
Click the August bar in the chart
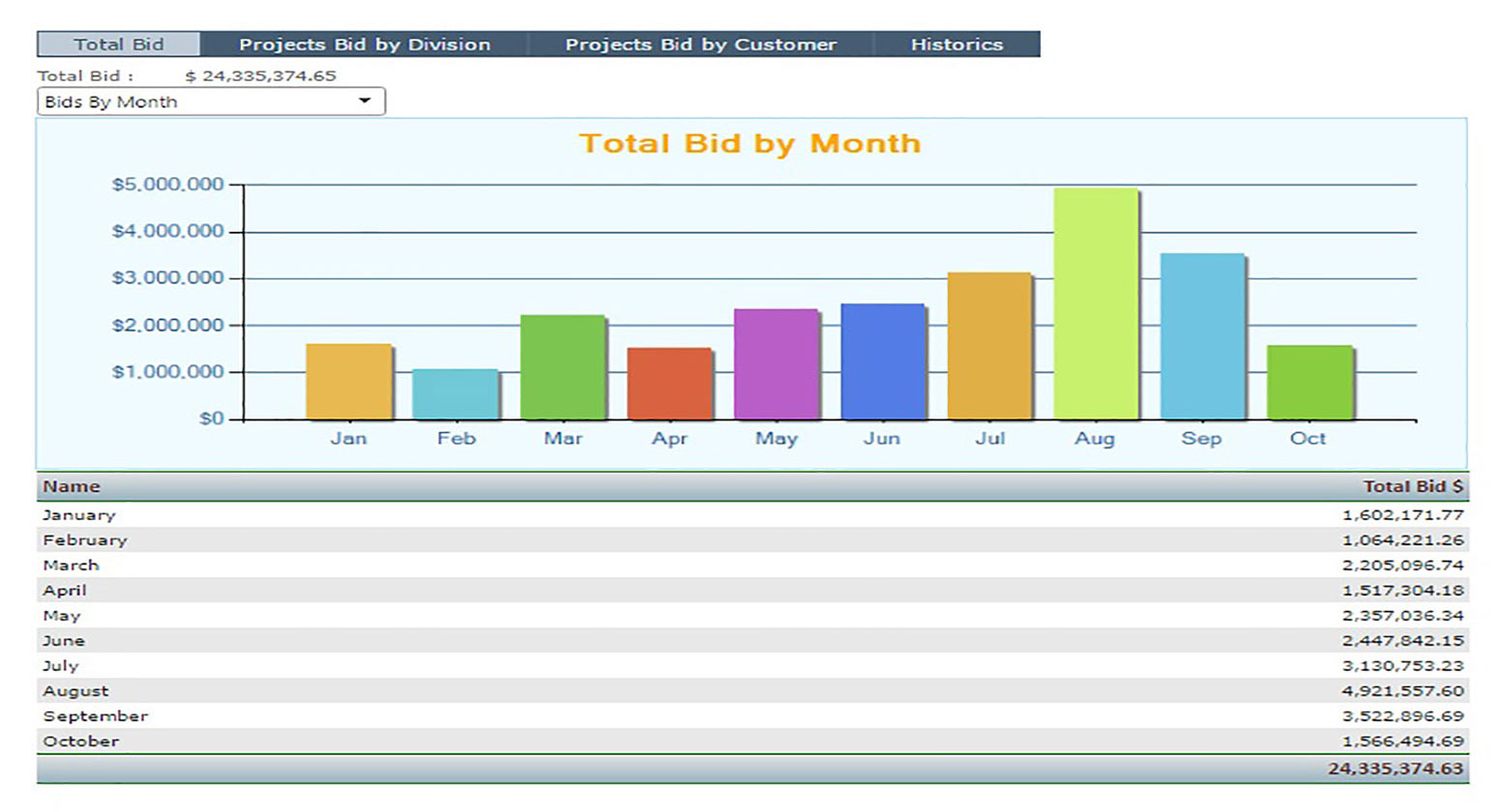(1096, 304)
